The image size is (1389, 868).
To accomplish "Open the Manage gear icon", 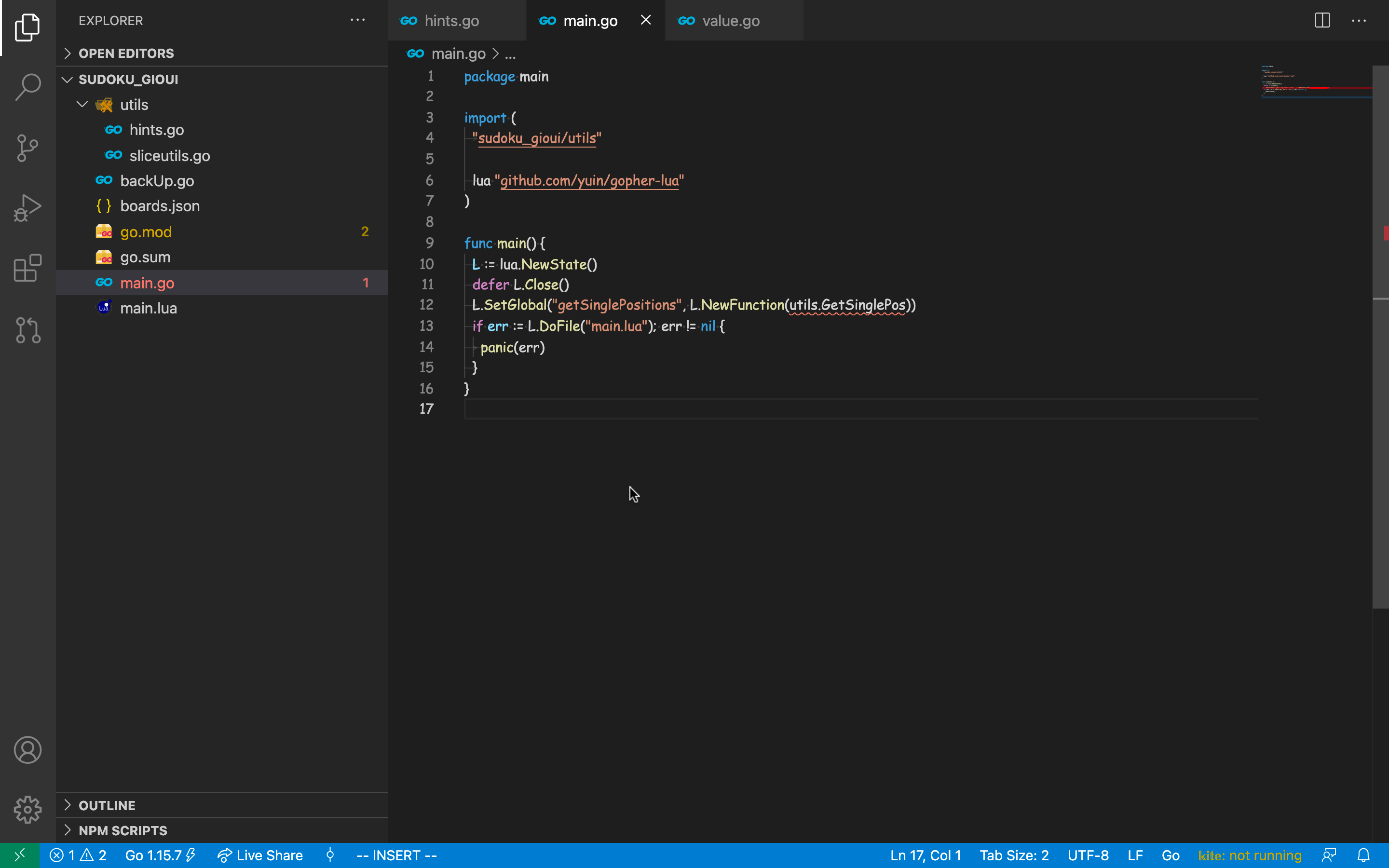I will [x=27, y=810].
